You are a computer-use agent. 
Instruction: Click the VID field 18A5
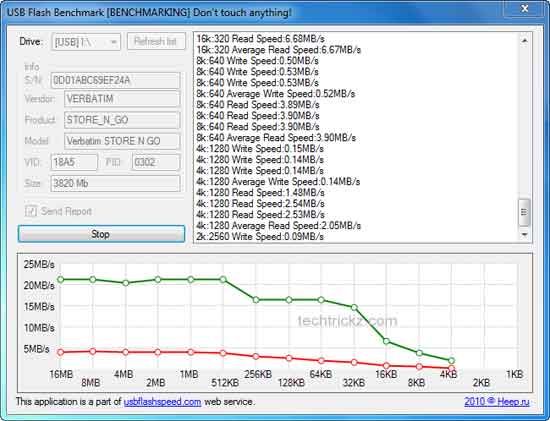tap(74, 162)
